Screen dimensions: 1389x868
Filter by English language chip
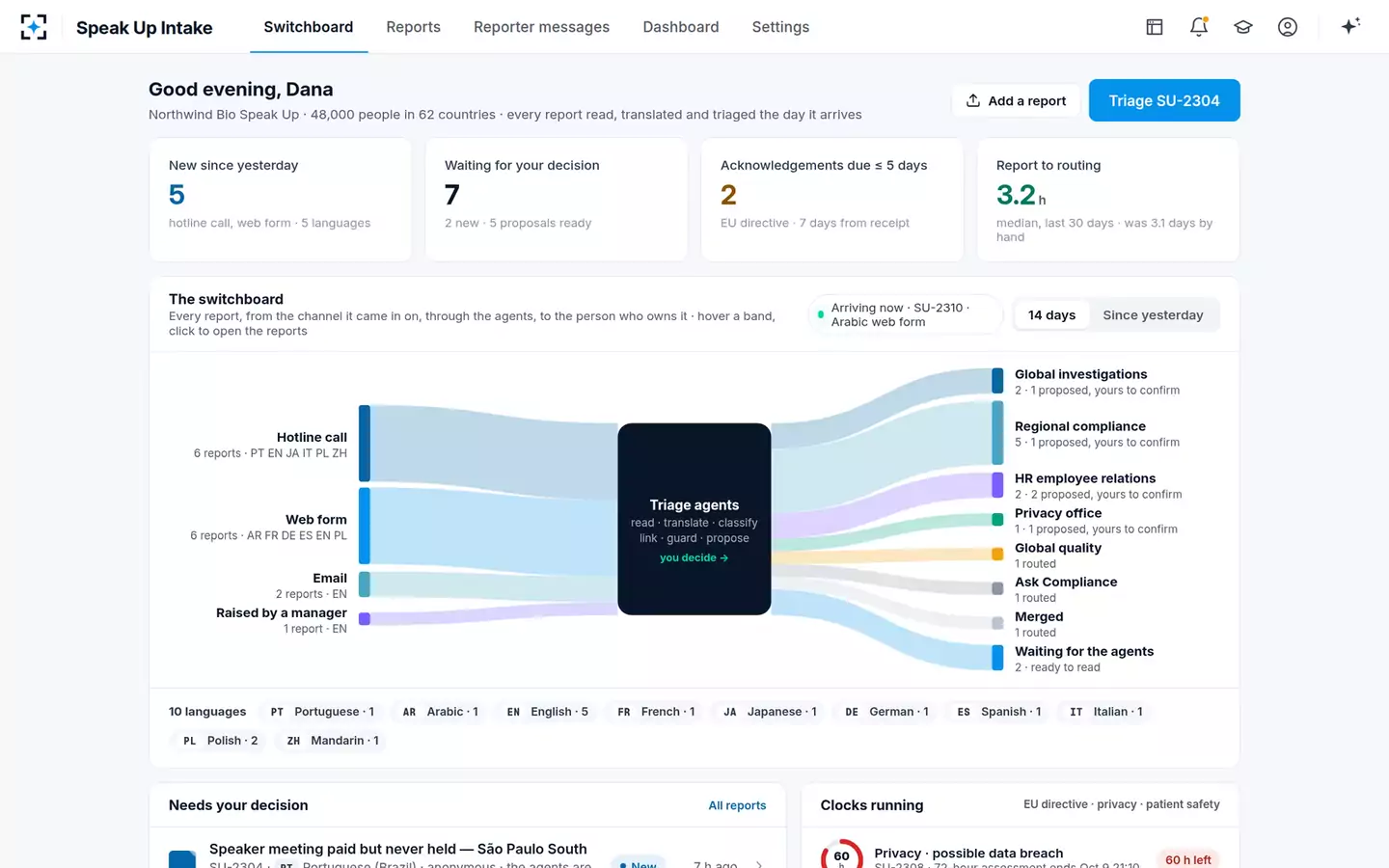(x=547, y=712)
